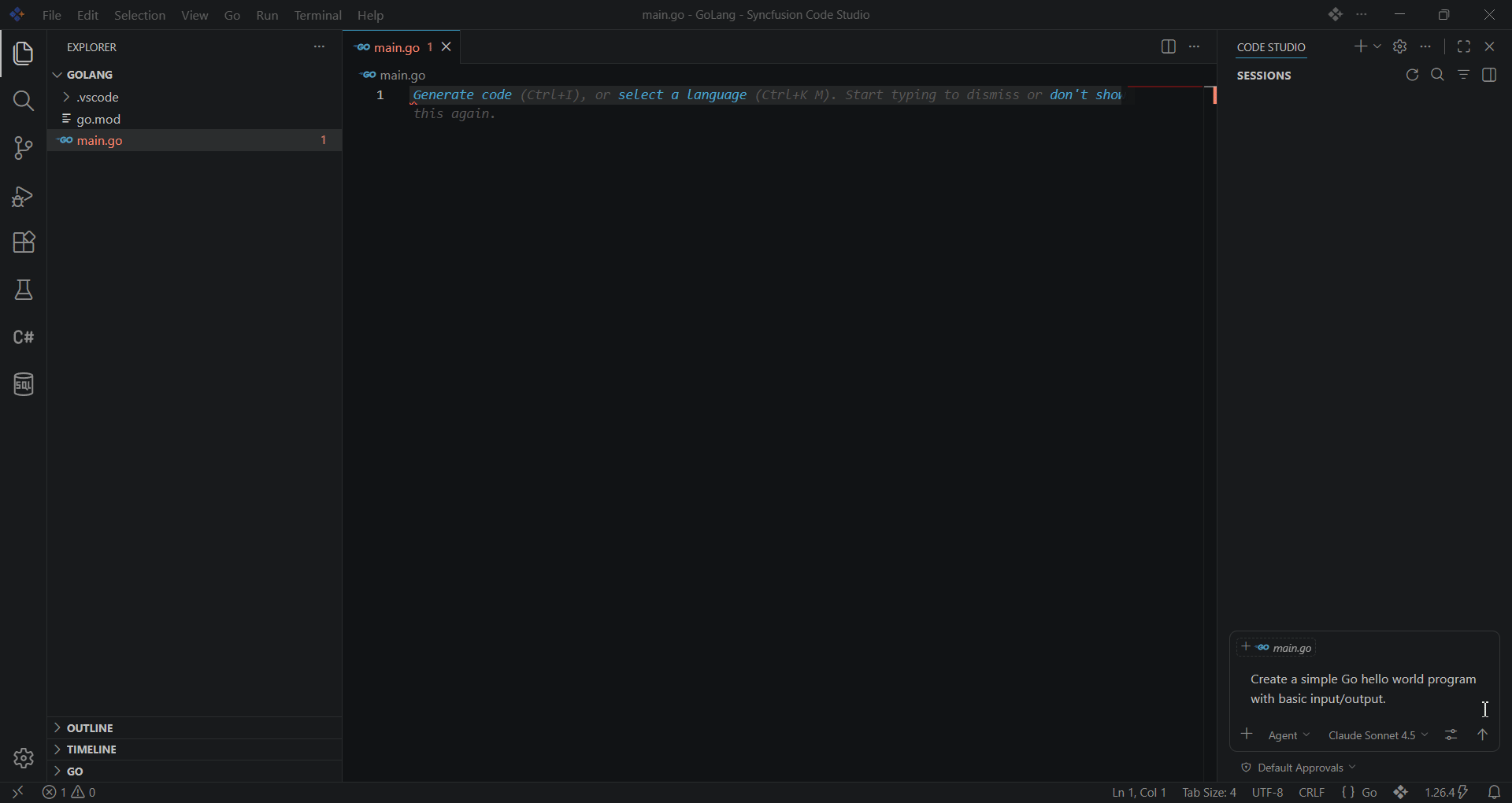Open the Explorer view in activity bar
This screenshot has width=1512, height=803.
pos(24,54)
